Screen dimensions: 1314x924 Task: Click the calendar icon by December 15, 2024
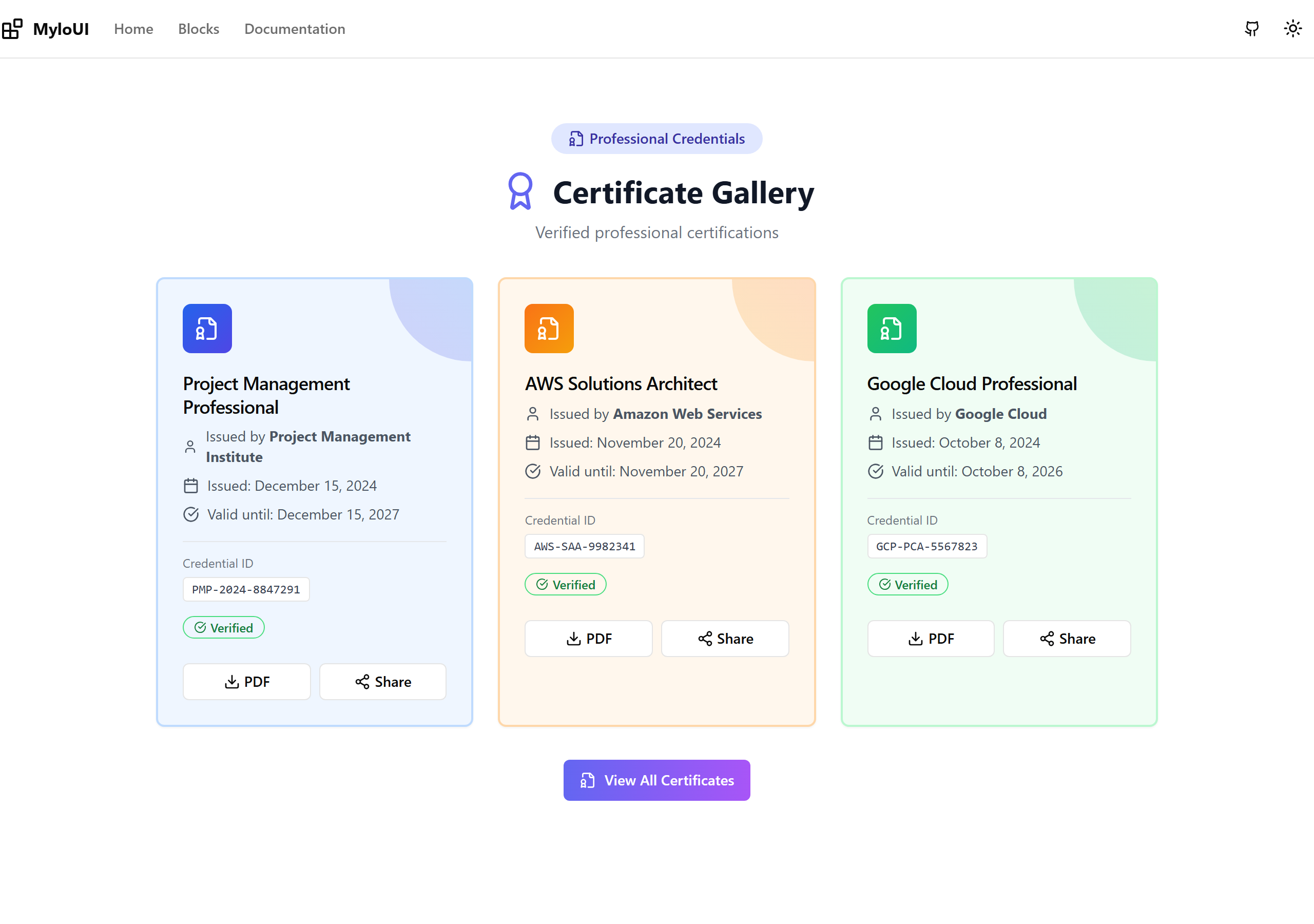coord(190,486)
